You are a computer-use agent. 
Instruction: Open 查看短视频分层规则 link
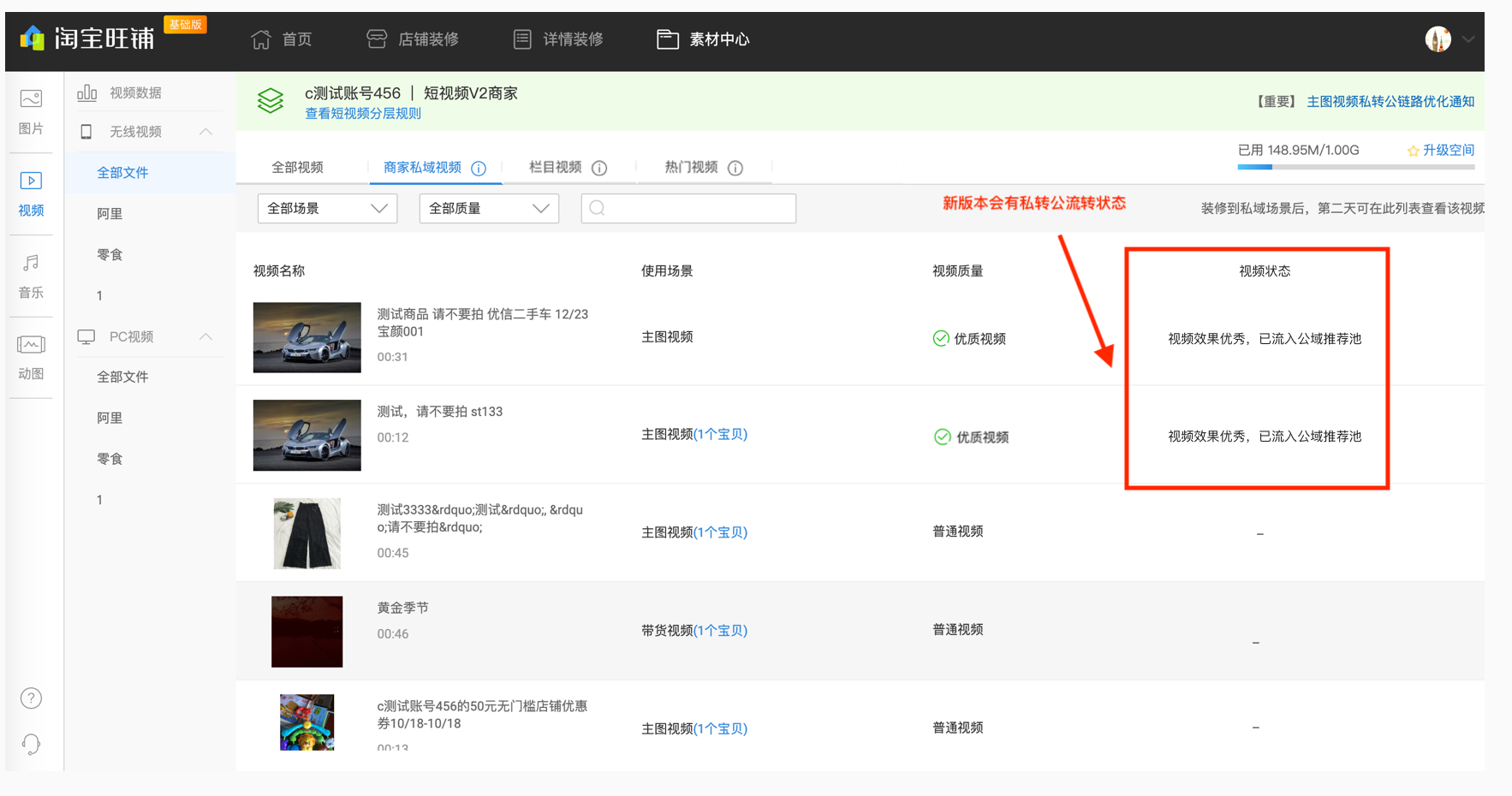click(x=363, y=114)
